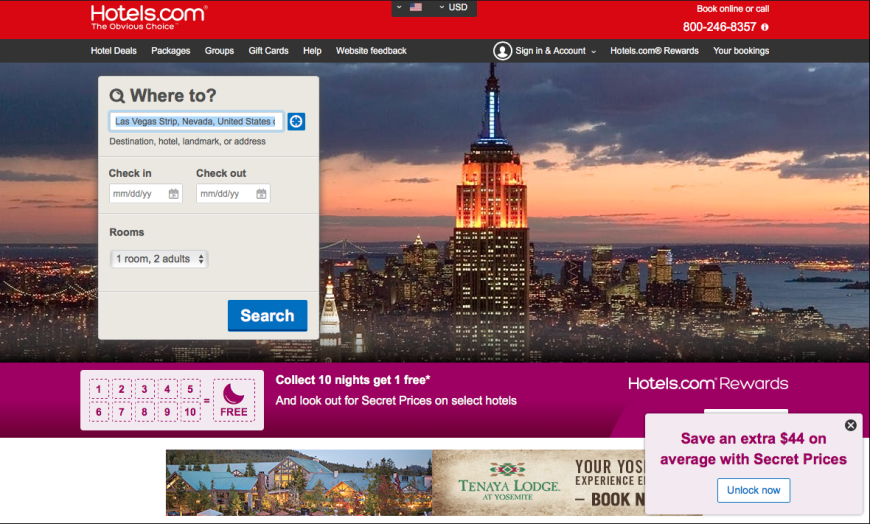This screenshot has height=524, width=870.
Task: Focus the Check in date field
Action: (145, 194)
